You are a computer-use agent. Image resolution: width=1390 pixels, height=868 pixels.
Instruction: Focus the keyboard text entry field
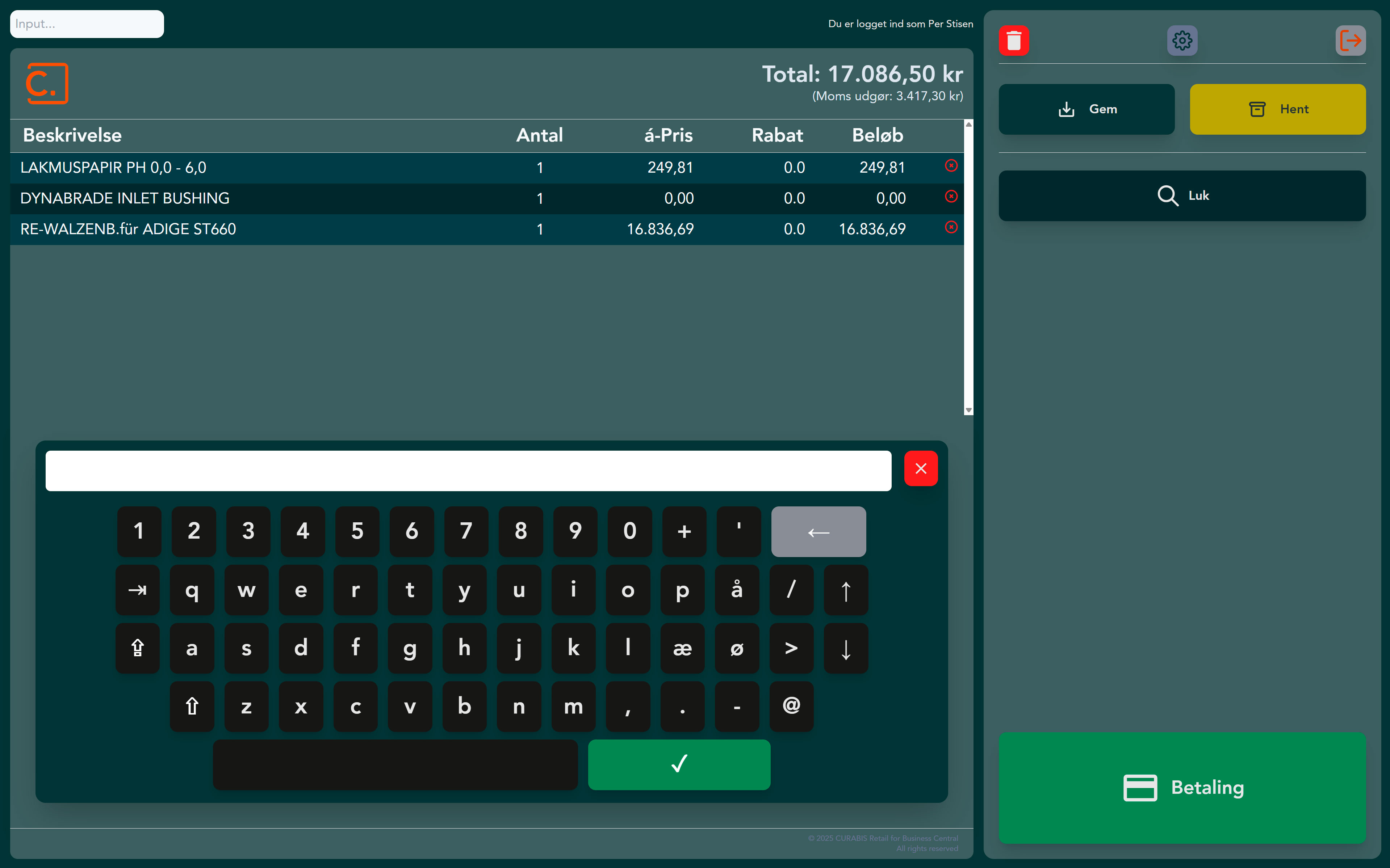[x=468, y=471]
